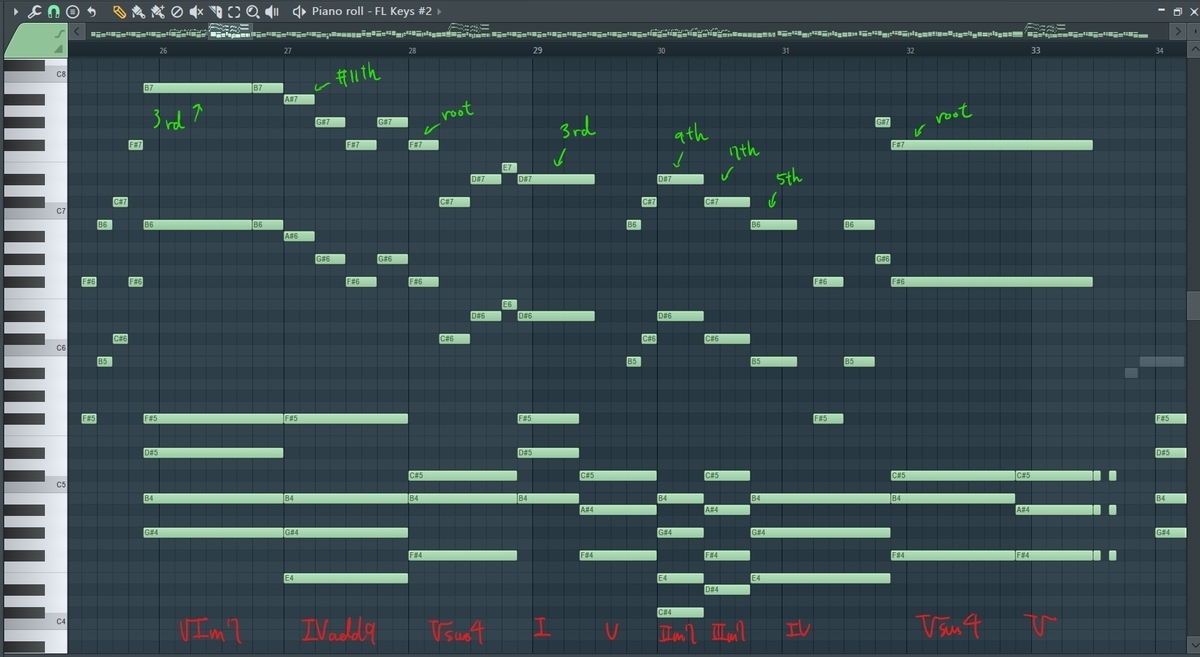Click bar 32 on the timeline ruler
The width and height of the screenshot is (1200, 657).
(x=910, y=50)
